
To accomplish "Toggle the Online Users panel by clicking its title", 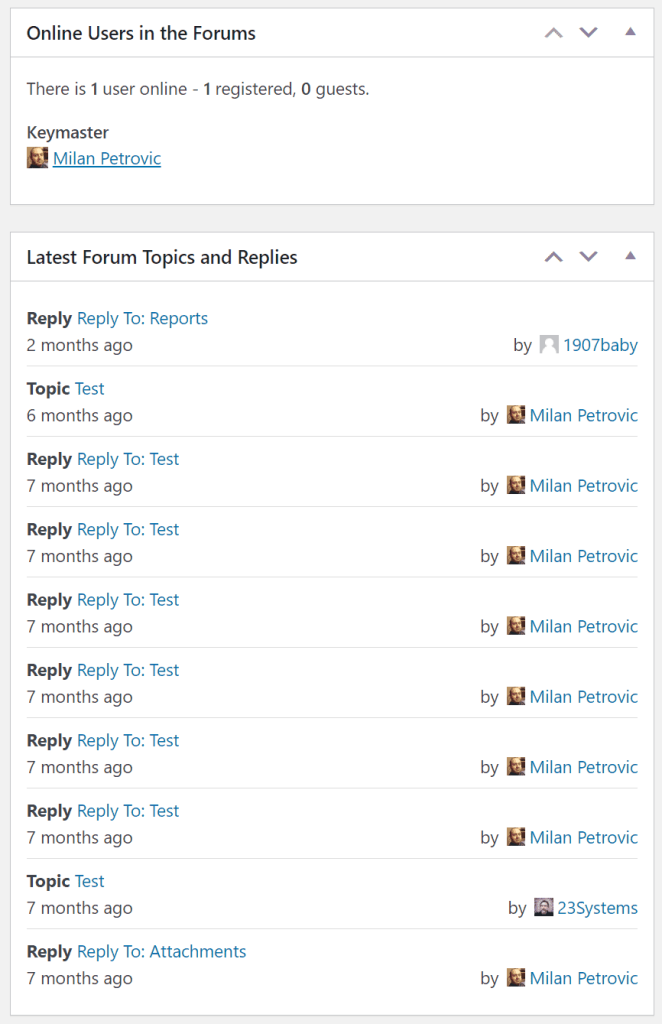I will point(140,33).
